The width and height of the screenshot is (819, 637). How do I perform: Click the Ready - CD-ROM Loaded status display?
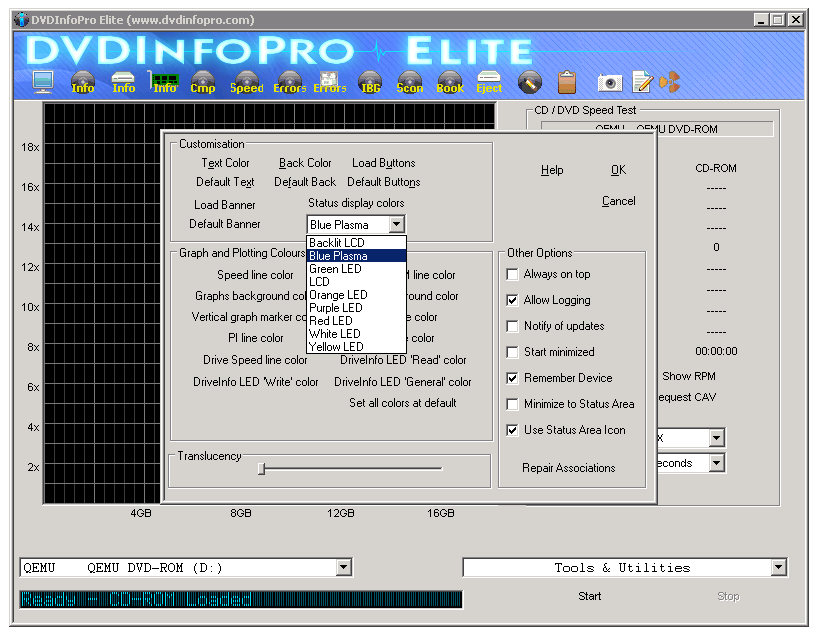coord(241,599)
